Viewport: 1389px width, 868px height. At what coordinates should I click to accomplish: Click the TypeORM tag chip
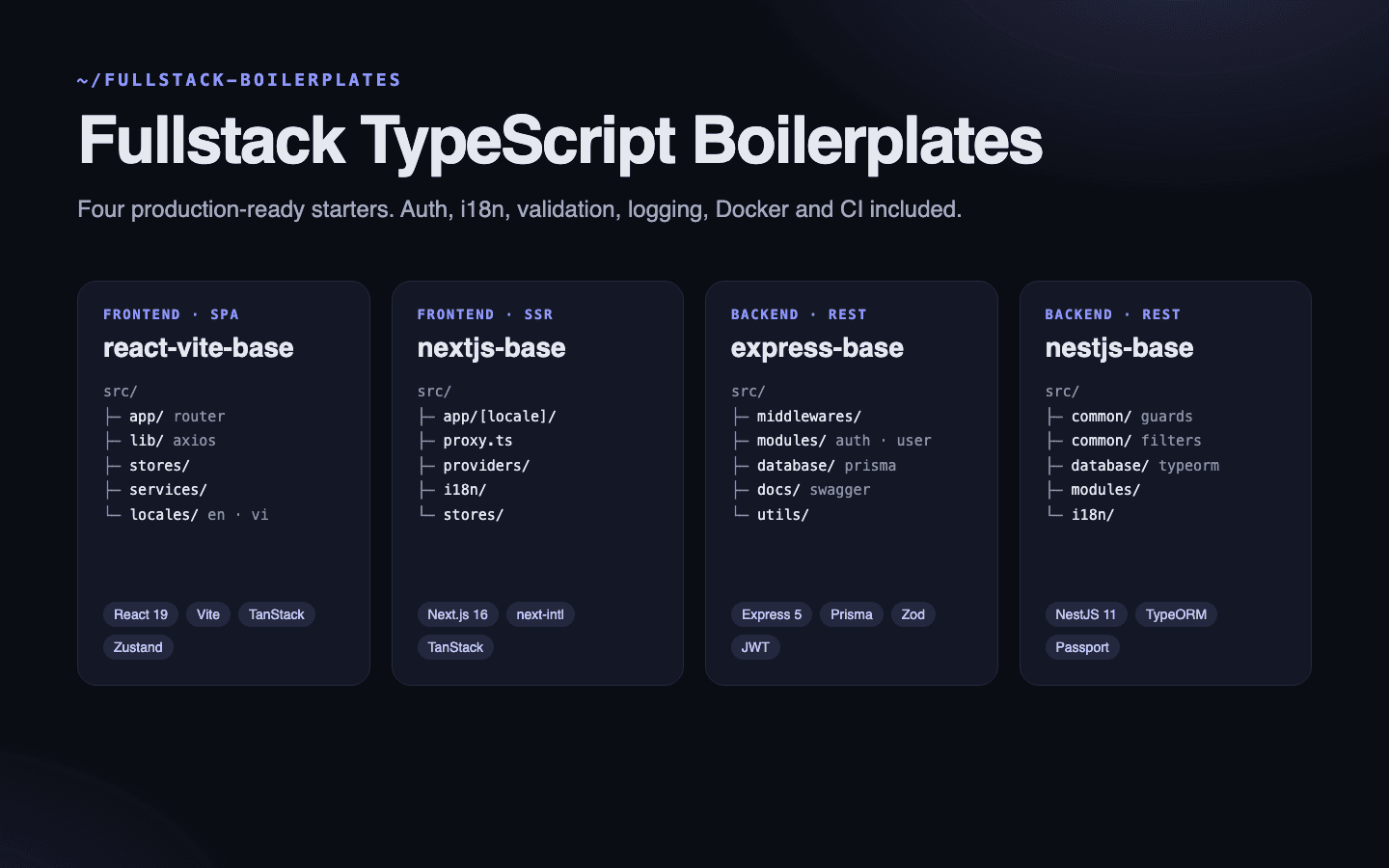(x=1176, y=614)
